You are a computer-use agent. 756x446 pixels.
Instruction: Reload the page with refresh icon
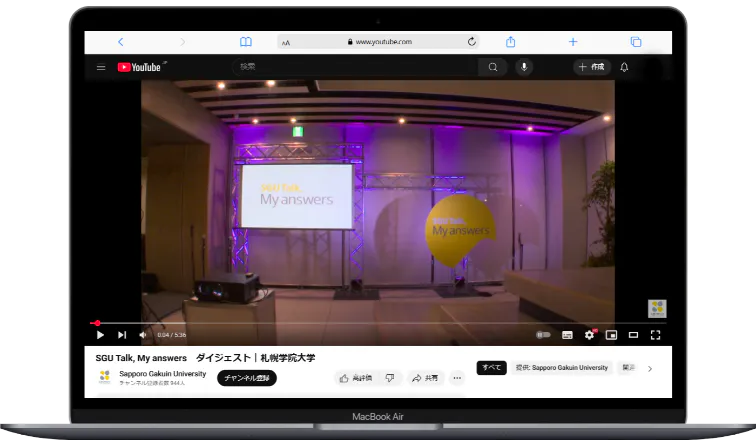click(472, 41)
